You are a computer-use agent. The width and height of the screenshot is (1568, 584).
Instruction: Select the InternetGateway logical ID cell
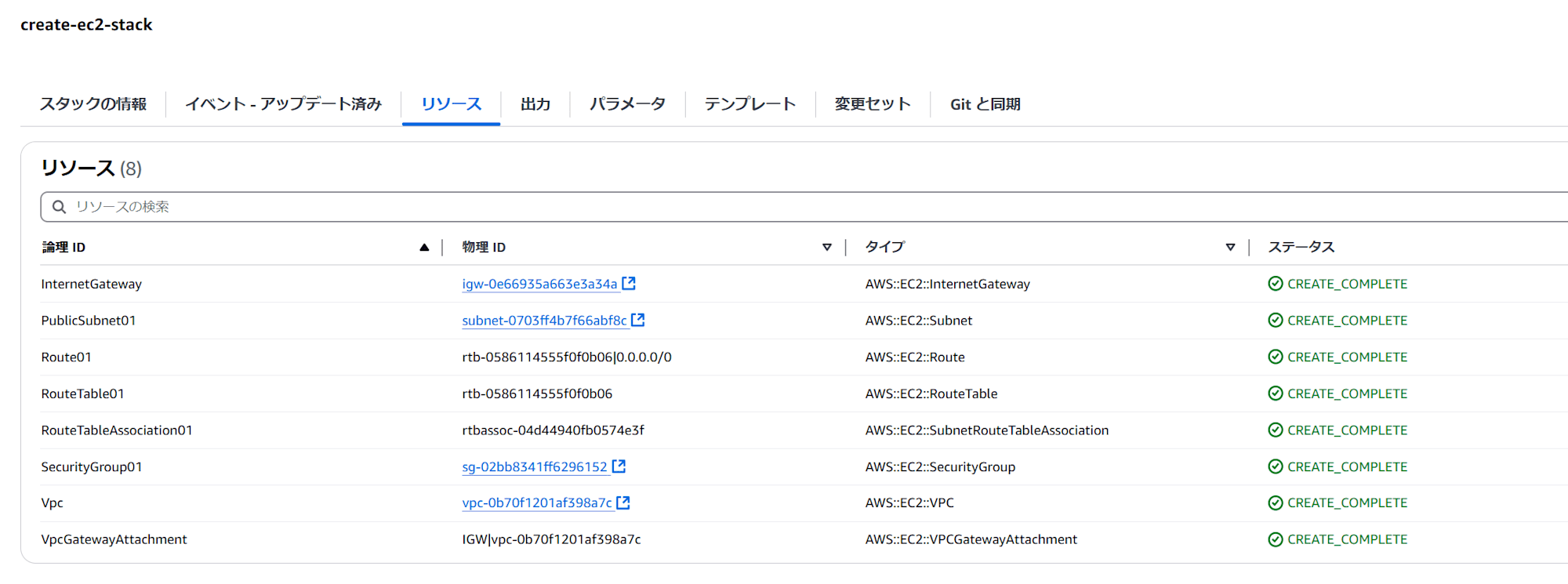click(x=91, y=284)
